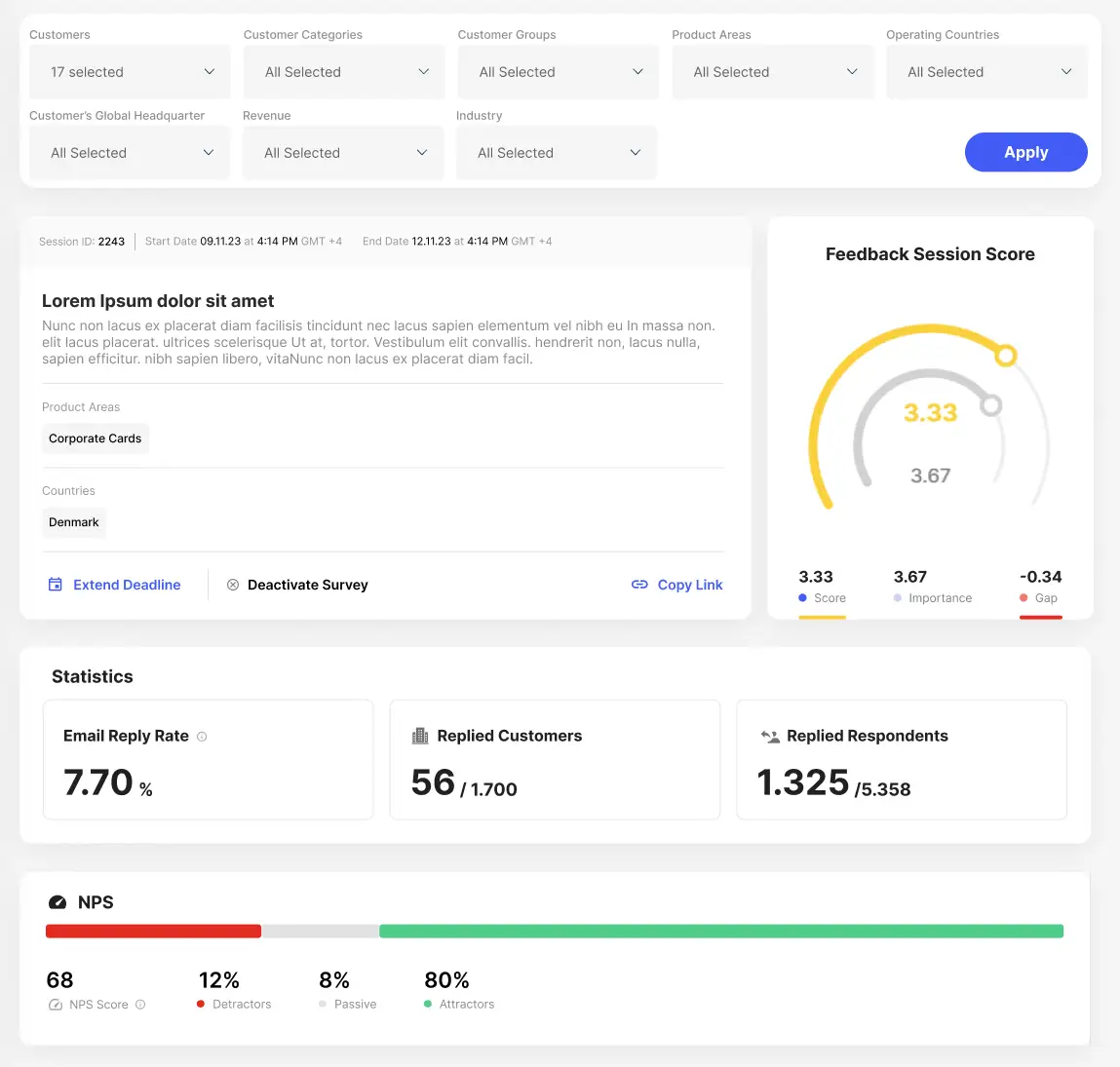
Task: Click the blue Score legend dot
Action: tap(803, 597)
